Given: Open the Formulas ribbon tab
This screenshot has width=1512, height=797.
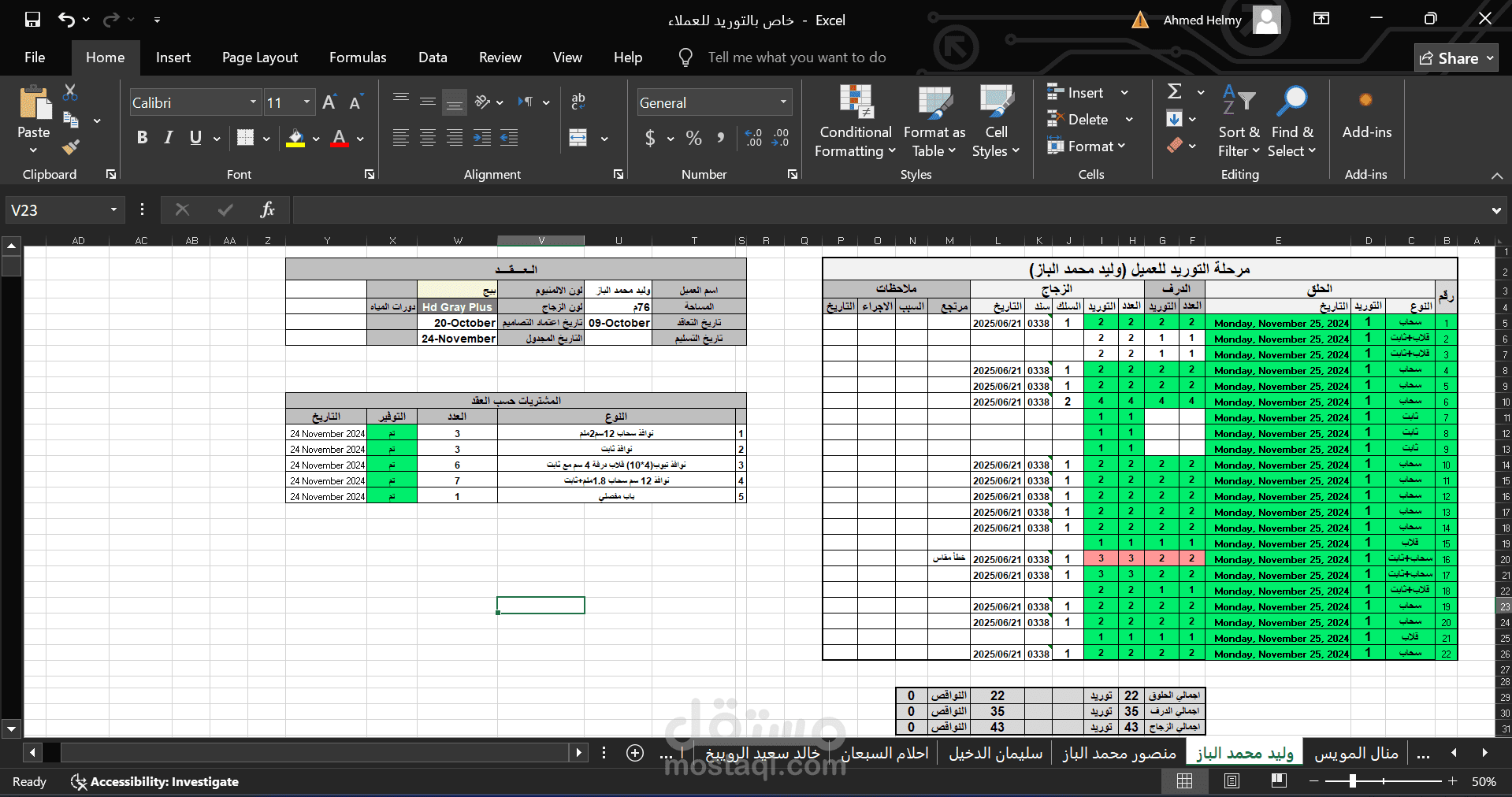Looking at the screenshot, I should tap(358, 57).
